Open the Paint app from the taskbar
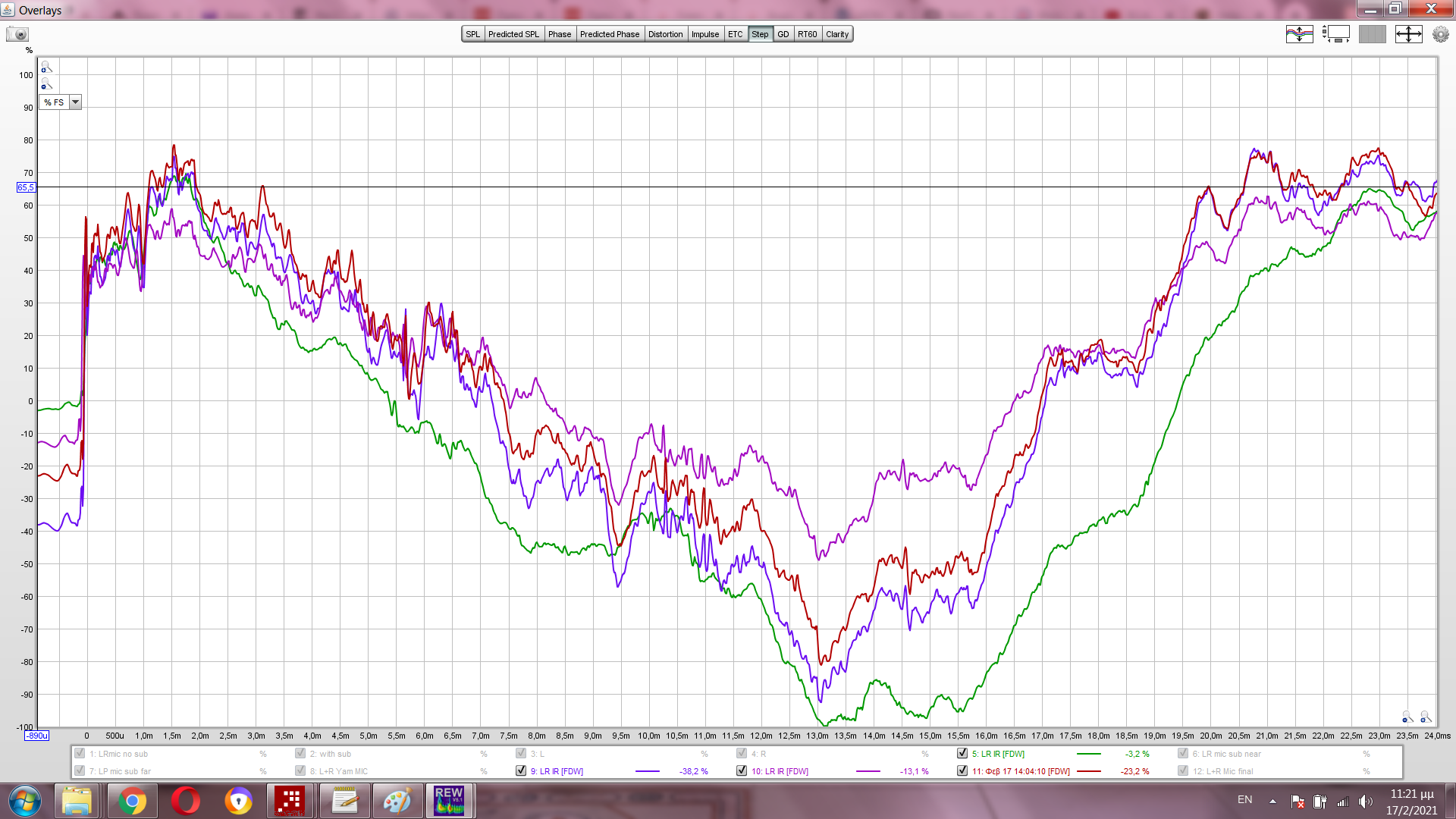The image size is (1456, 819). click(397, 801)
